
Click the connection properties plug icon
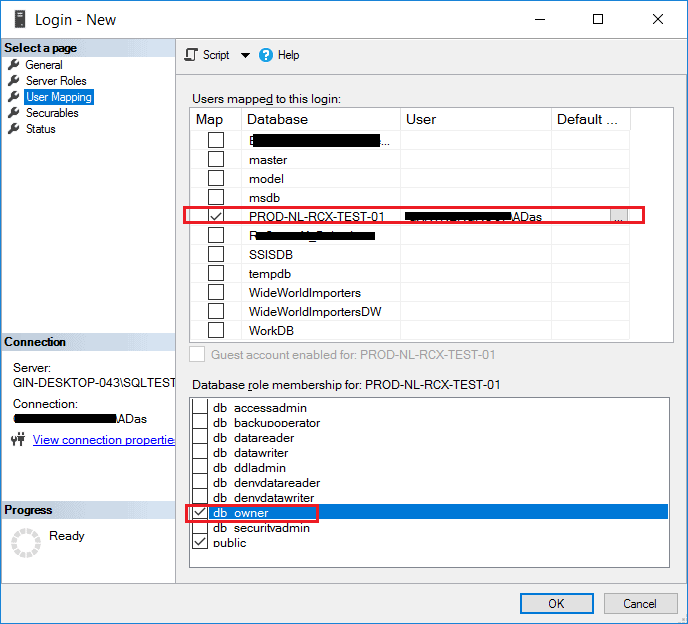(x=18, y=439)
